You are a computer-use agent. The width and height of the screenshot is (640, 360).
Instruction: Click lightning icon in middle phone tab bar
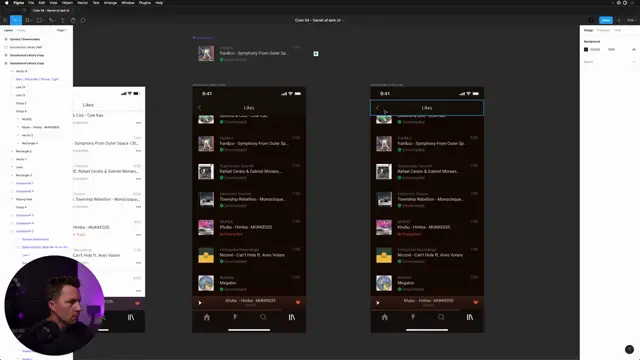pos(235,317)
